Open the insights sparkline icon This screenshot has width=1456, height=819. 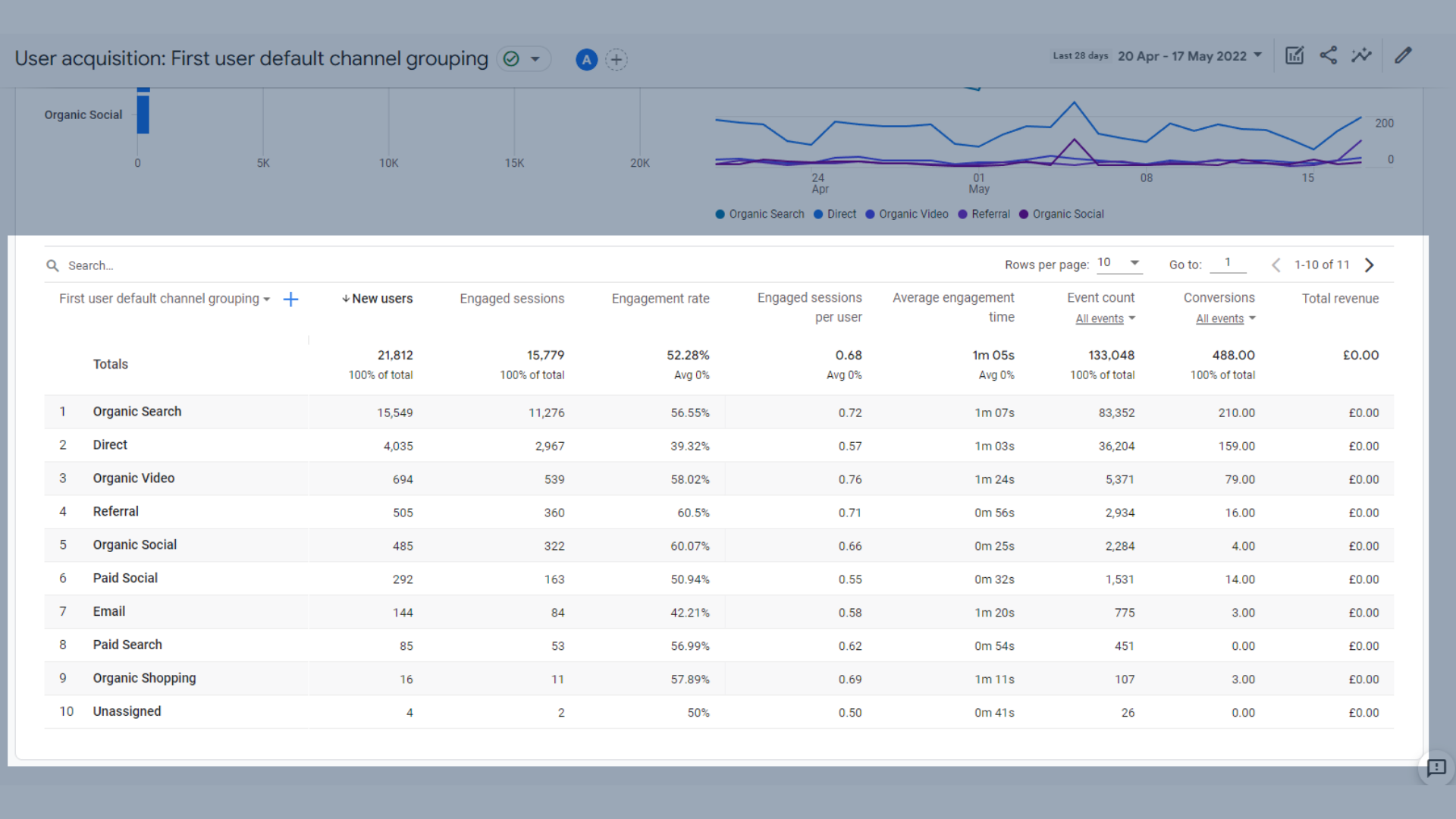click(1361, 55)
